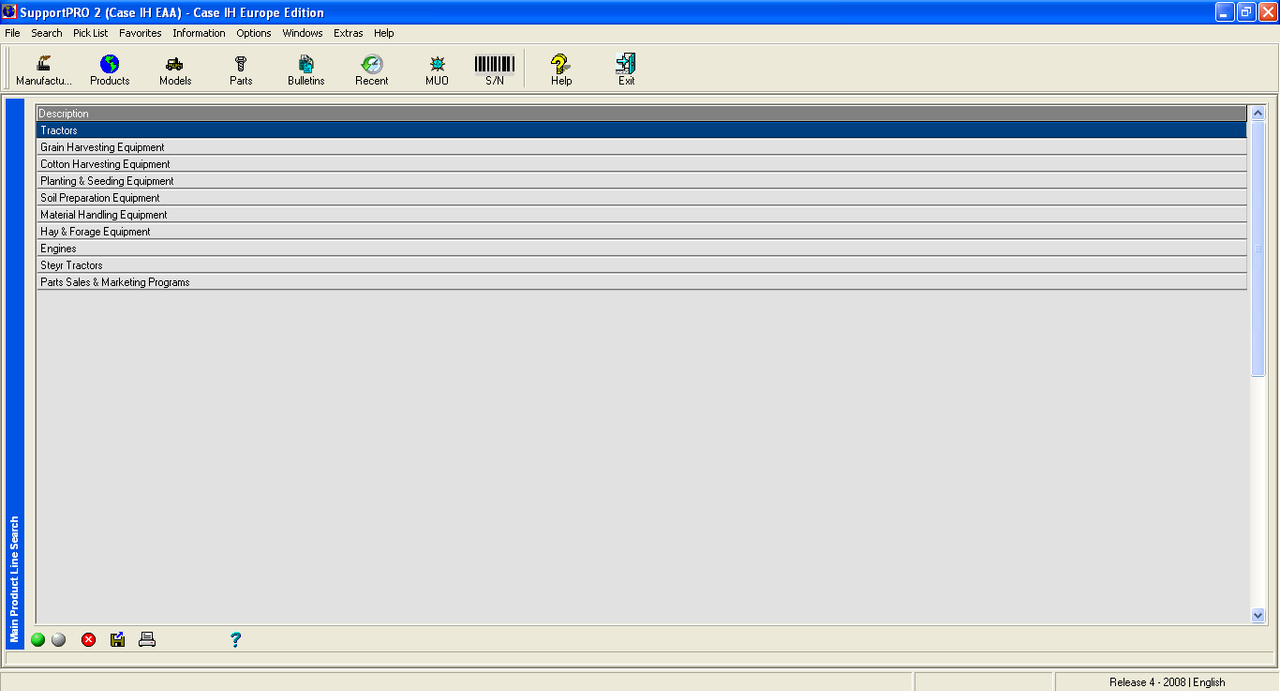1280x691 pixels.
Task: Click the scrollbar down arrow
Action: pyautogui.click(x=1258, y=616)
